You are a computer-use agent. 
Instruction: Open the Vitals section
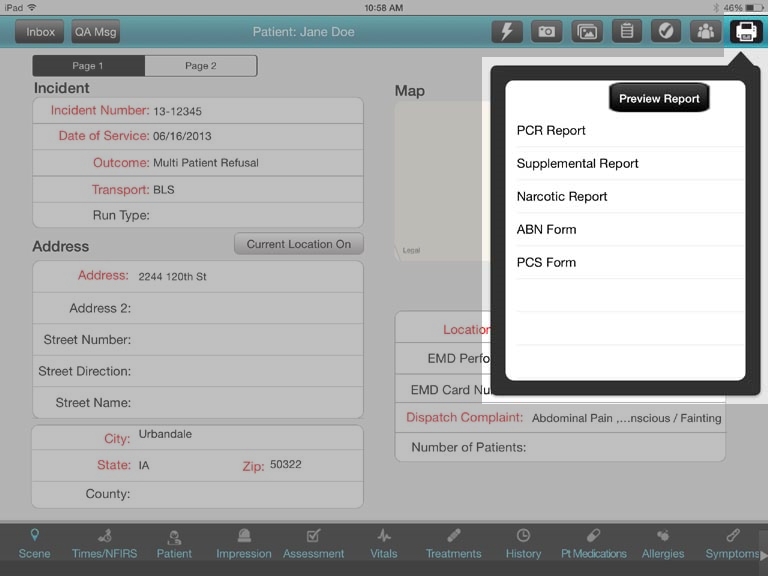coord(384,544)
